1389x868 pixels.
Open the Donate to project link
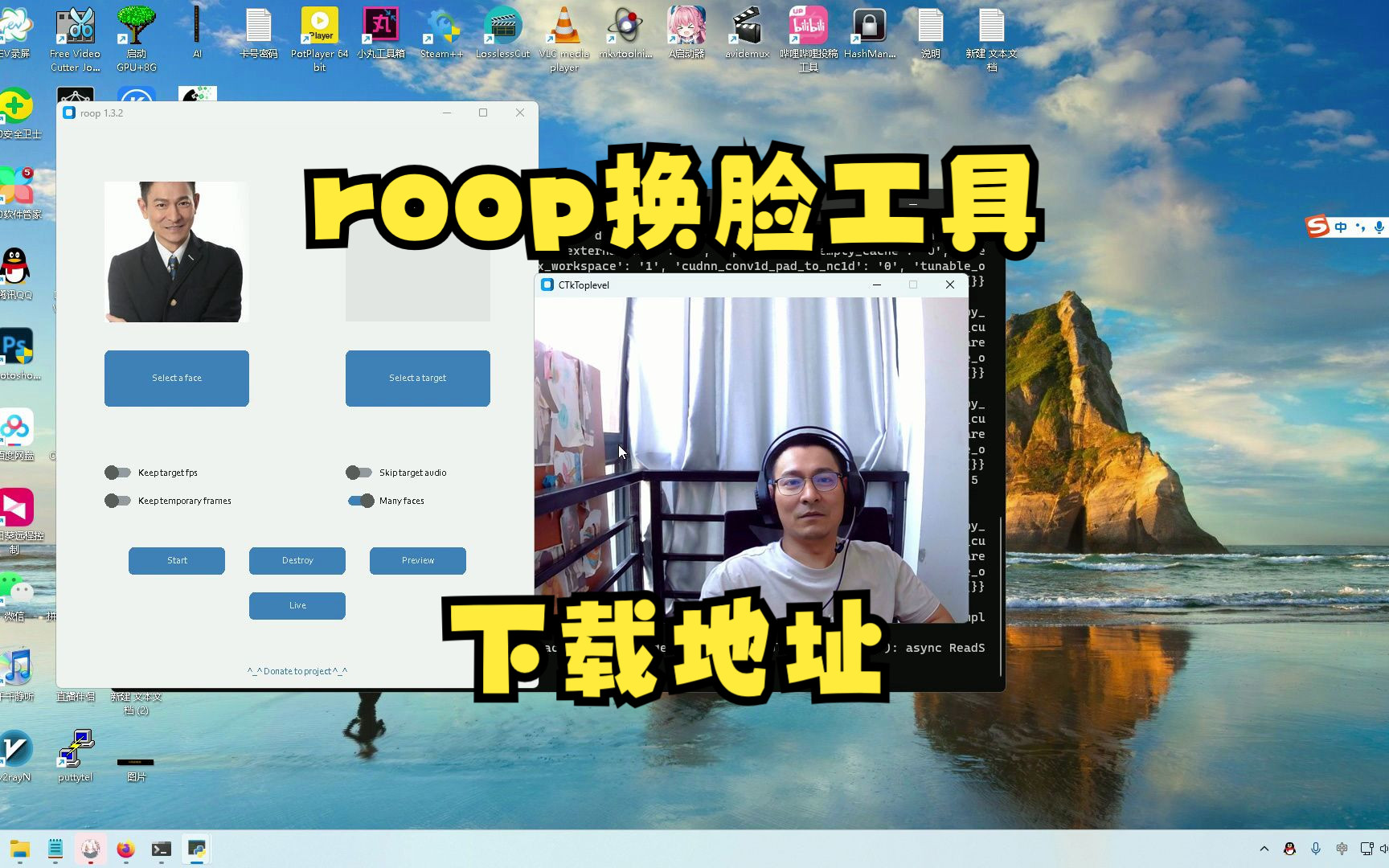pyautogui.click(x=297, y=671)
